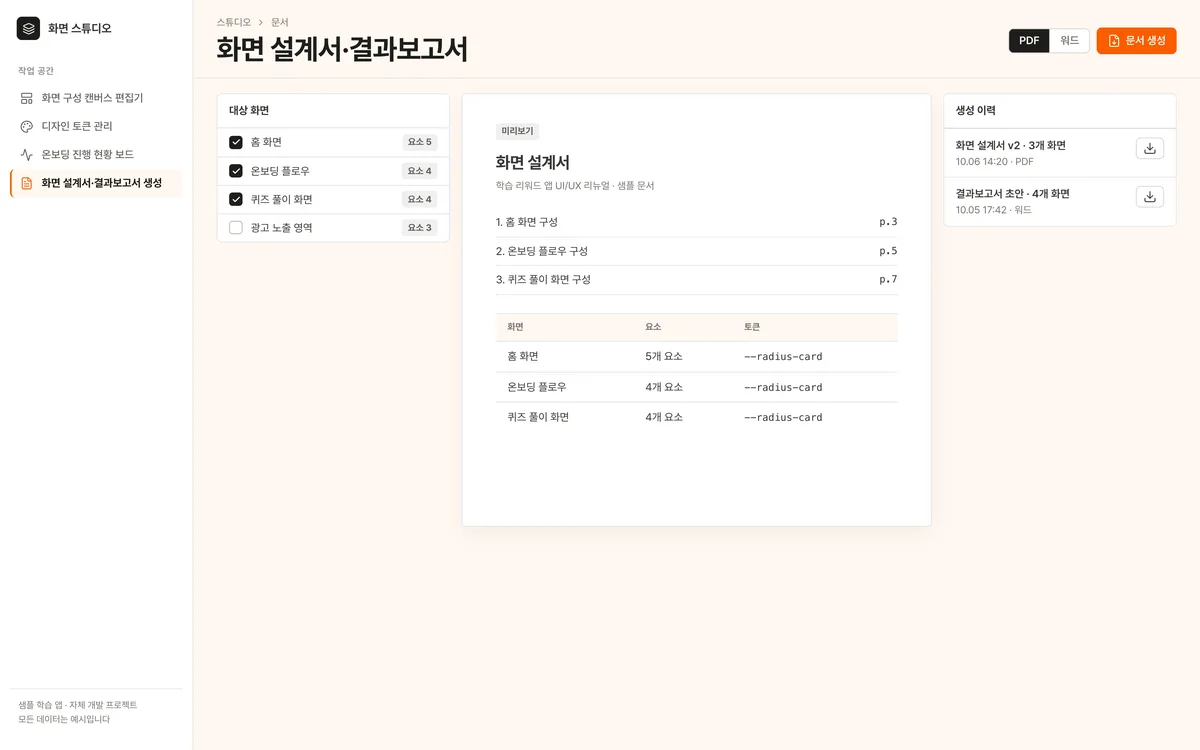Go to 화면 구성 캔버스 편집기
Image resolution: width=1200 pixels, height=750 pixels.
pyautogui.click(x=96, y=98)
